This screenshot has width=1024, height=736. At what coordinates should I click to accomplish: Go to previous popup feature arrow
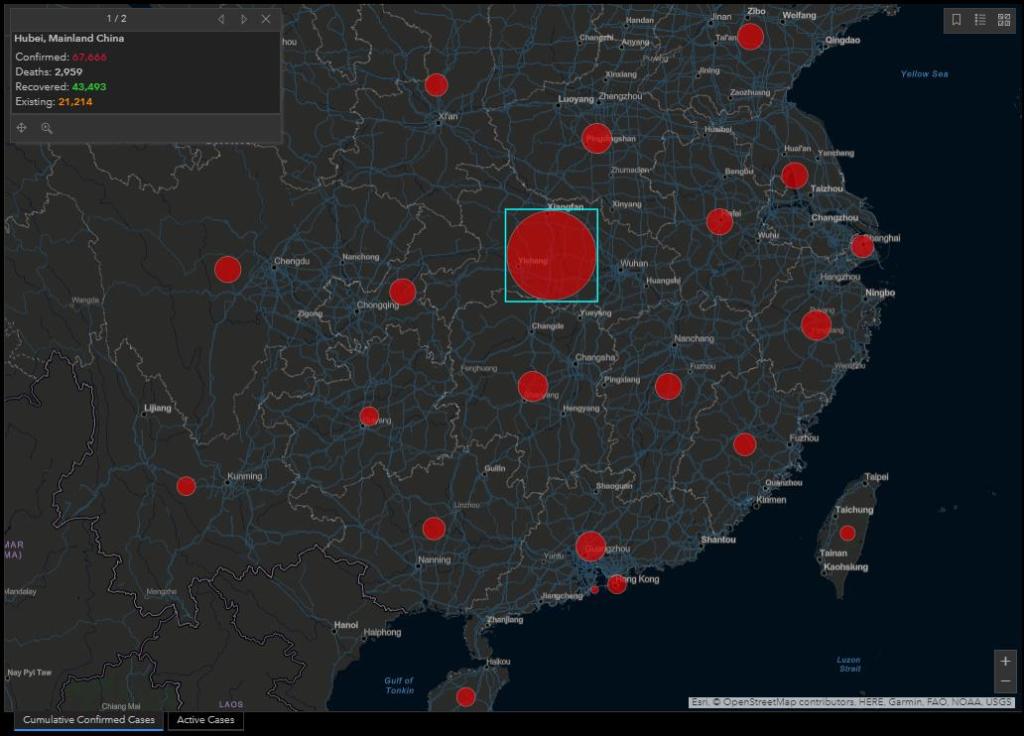point(221,19)
